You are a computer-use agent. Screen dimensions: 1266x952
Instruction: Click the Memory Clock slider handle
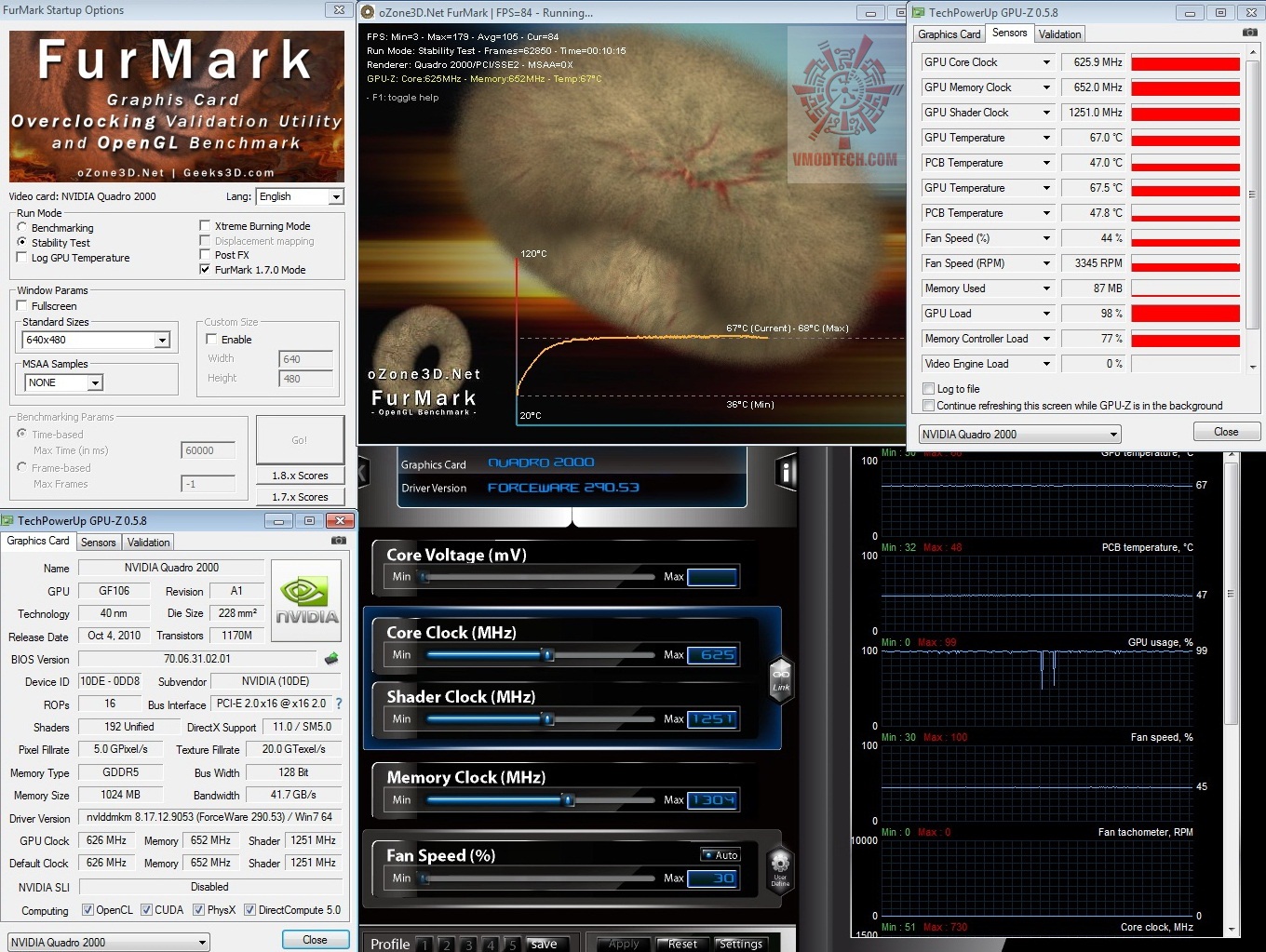click(x=568, y=799)
